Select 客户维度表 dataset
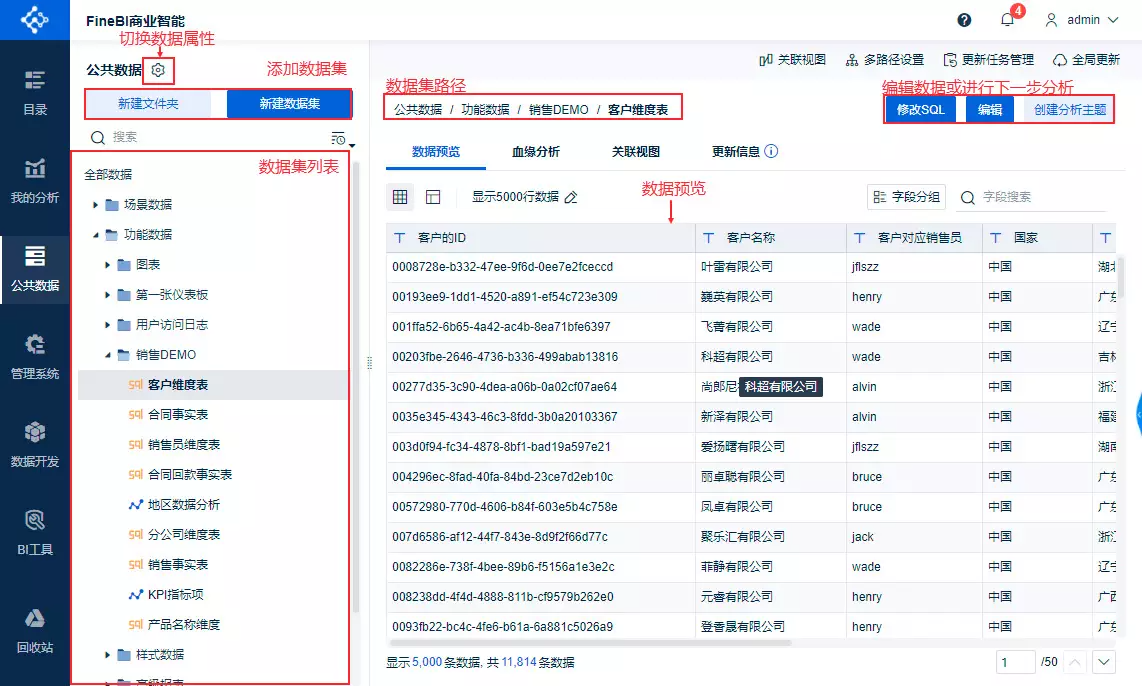 (213, 385)
